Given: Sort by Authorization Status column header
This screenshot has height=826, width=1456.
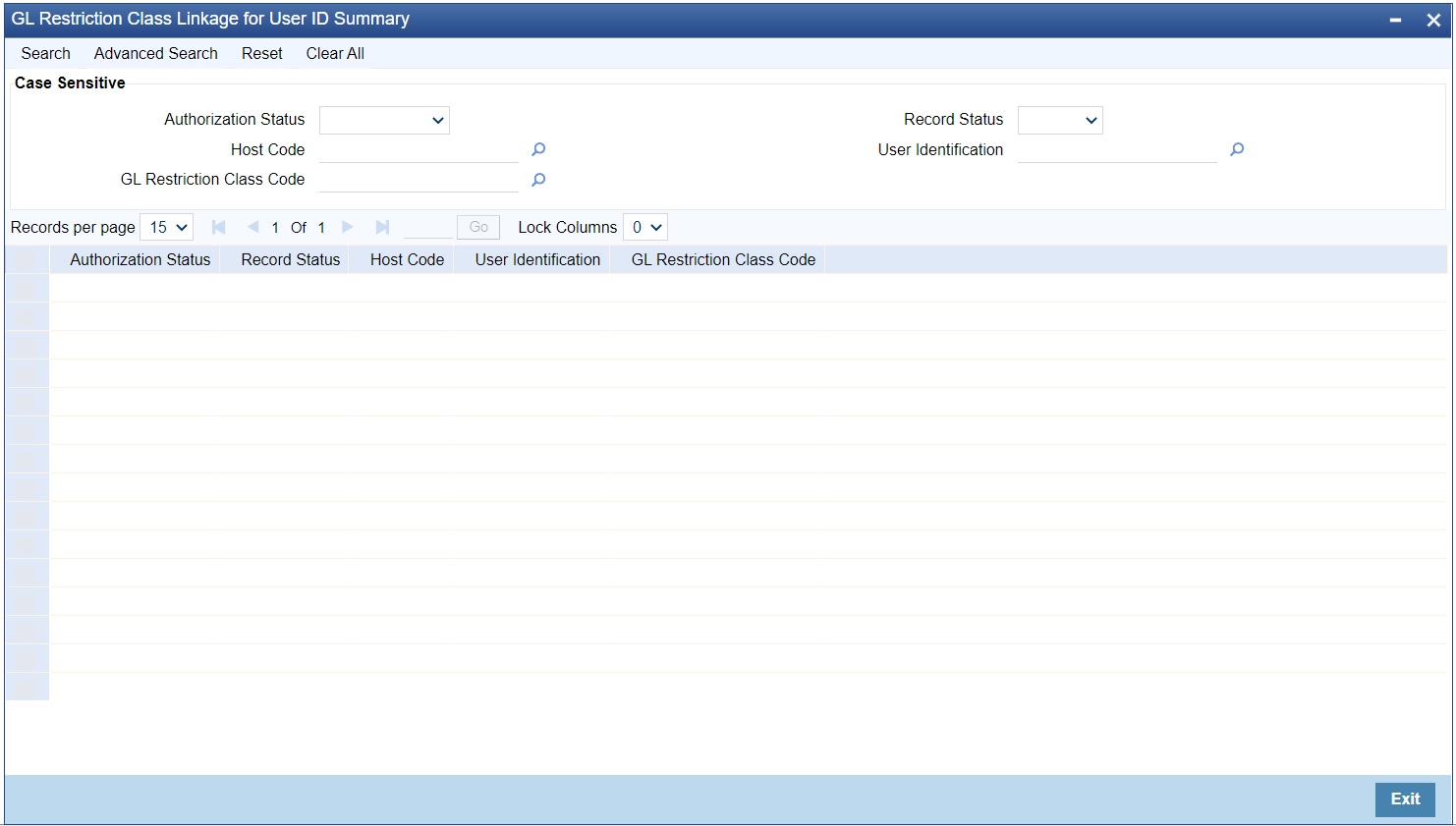Looking at the screenshot, I should tap(140, 259).
